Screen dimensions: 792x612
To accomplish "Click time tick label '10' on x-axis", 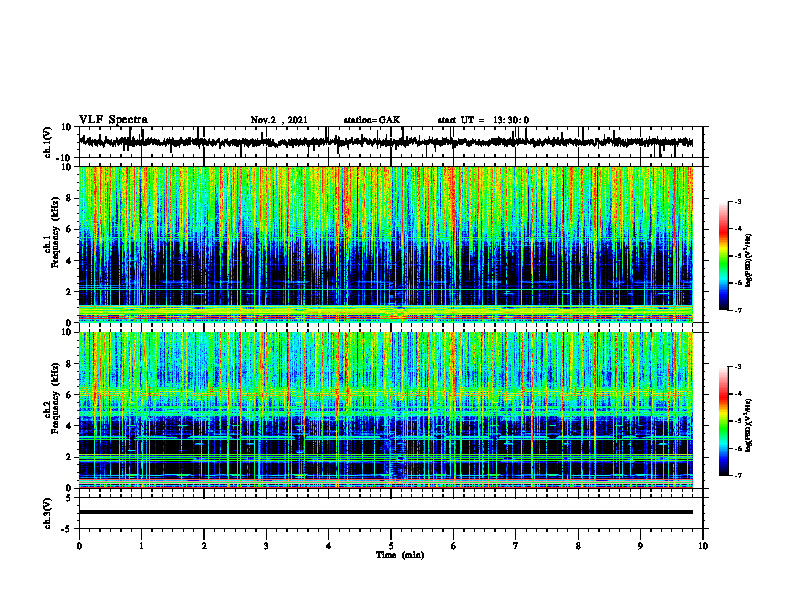I will click(x=703, y=546).
